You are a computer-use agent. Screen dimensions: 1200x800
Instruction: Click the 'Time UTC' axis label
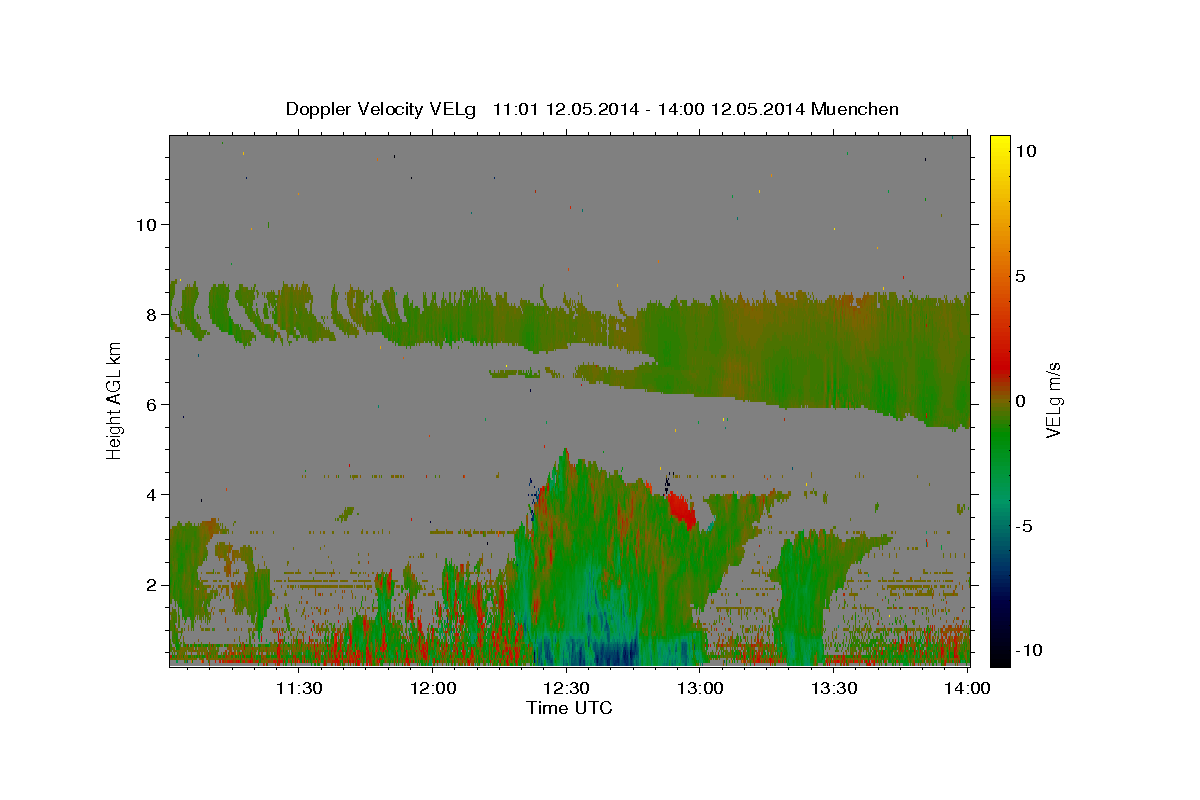[569, 708]
